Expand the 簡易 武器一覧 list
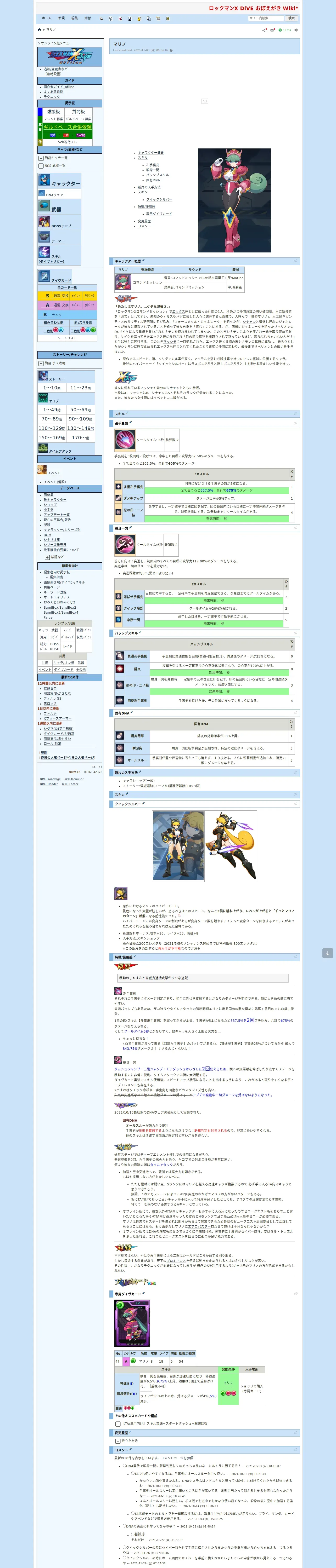This screenshot has height=1568, width=336. coord(41,166)
